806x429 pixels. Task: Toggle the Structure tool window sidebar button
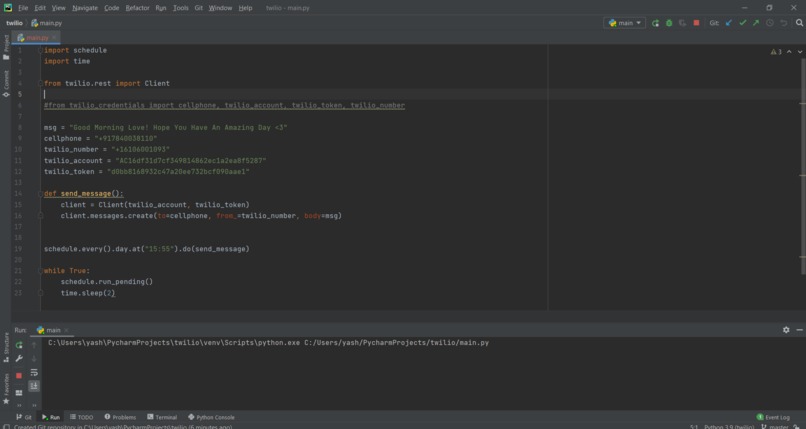pos(6,347)
